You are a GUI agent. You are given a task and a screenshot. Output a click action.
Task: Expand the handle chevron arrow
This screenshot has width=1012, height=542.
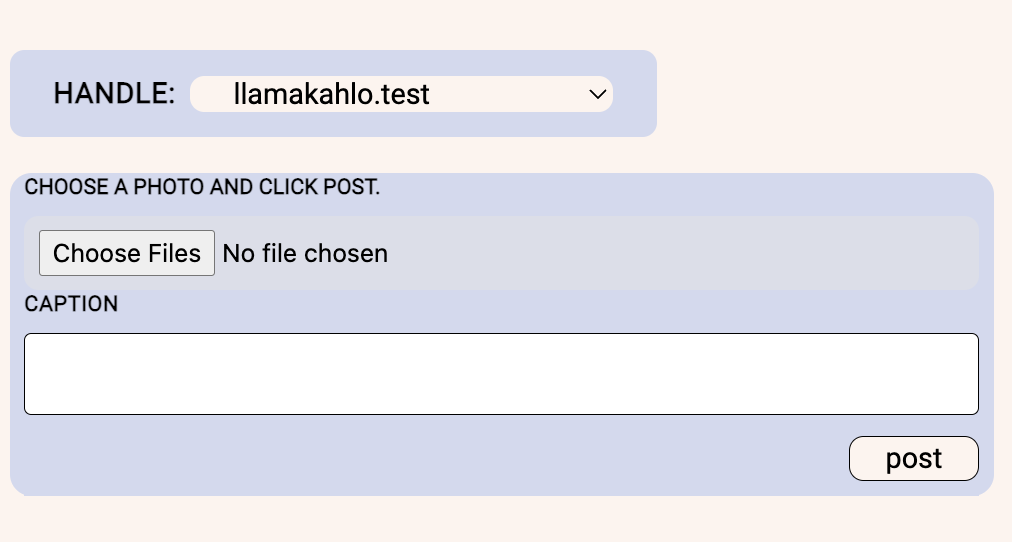(598, 94)
